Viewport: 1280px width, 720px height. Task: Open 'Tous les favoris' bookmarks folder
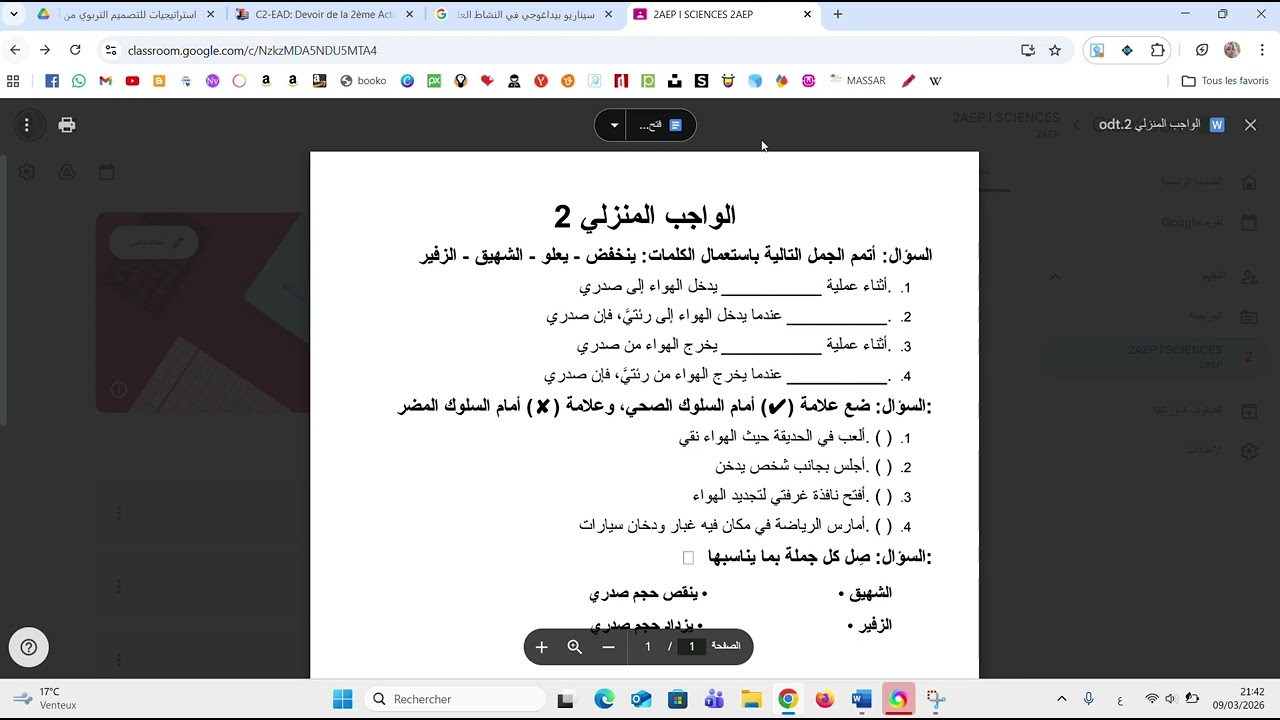pos(1225,81)
